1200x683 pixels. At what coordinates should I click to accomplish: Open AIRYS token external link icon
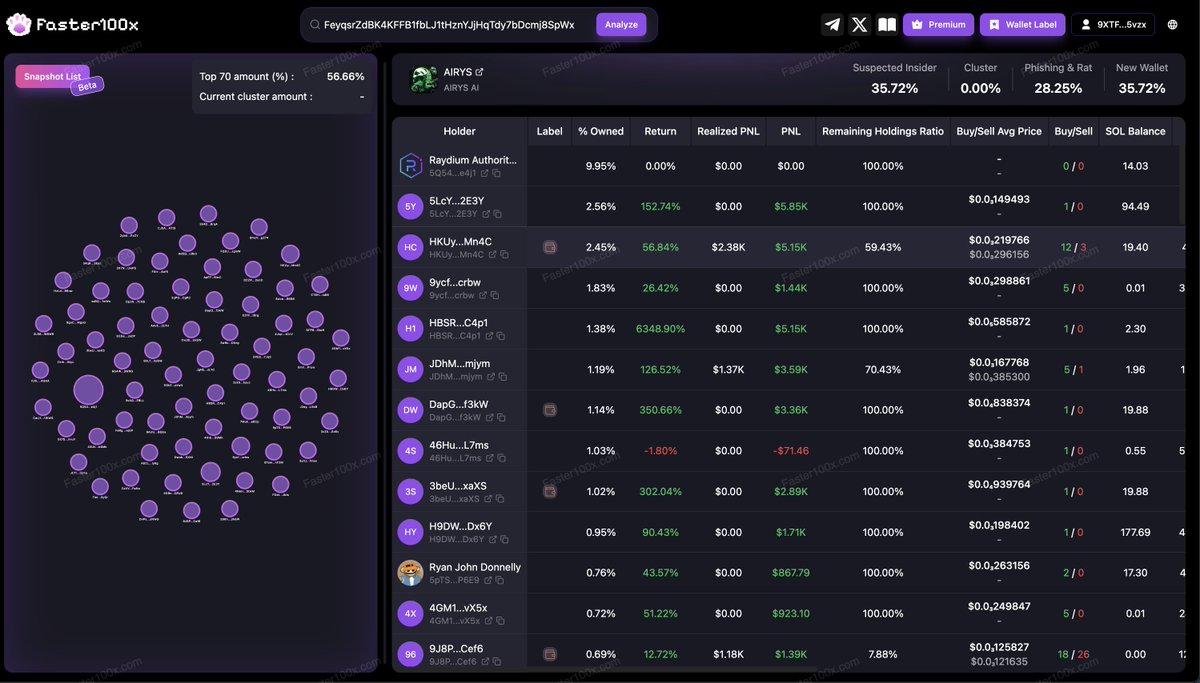click(x=479, y=72)
